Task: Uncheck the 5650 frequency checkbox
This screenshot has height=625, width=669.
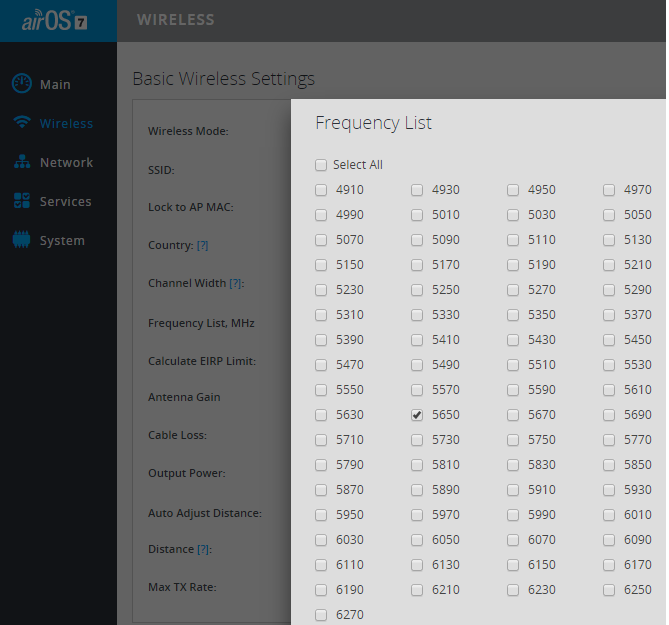Action: (x=417, y=415)
